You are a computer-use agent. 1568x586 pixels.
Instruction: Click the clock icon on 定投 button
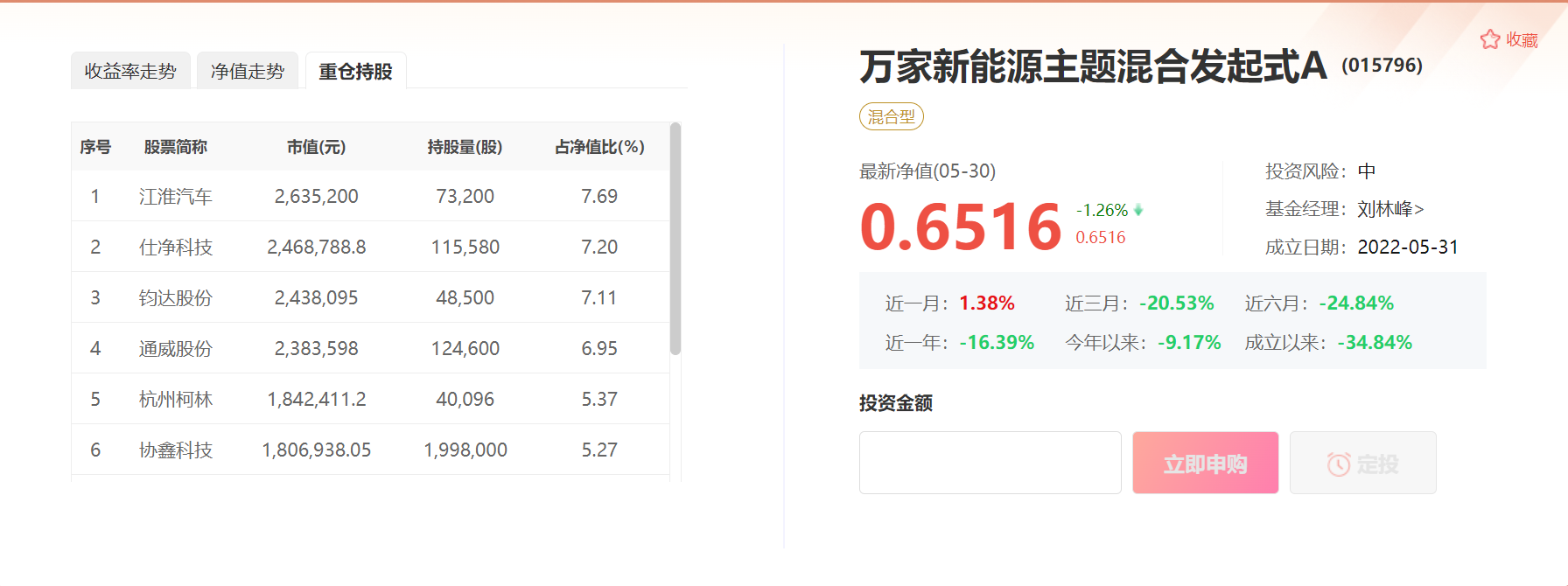[1338, 464]
